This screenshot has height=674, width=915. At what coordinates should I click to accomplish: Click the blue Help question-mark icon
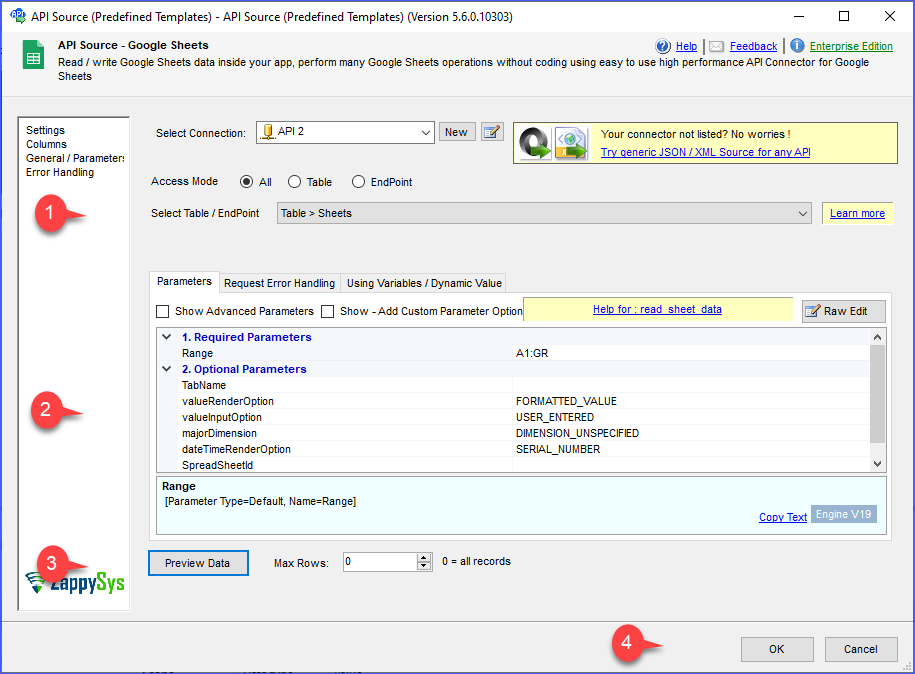point(663,46)
